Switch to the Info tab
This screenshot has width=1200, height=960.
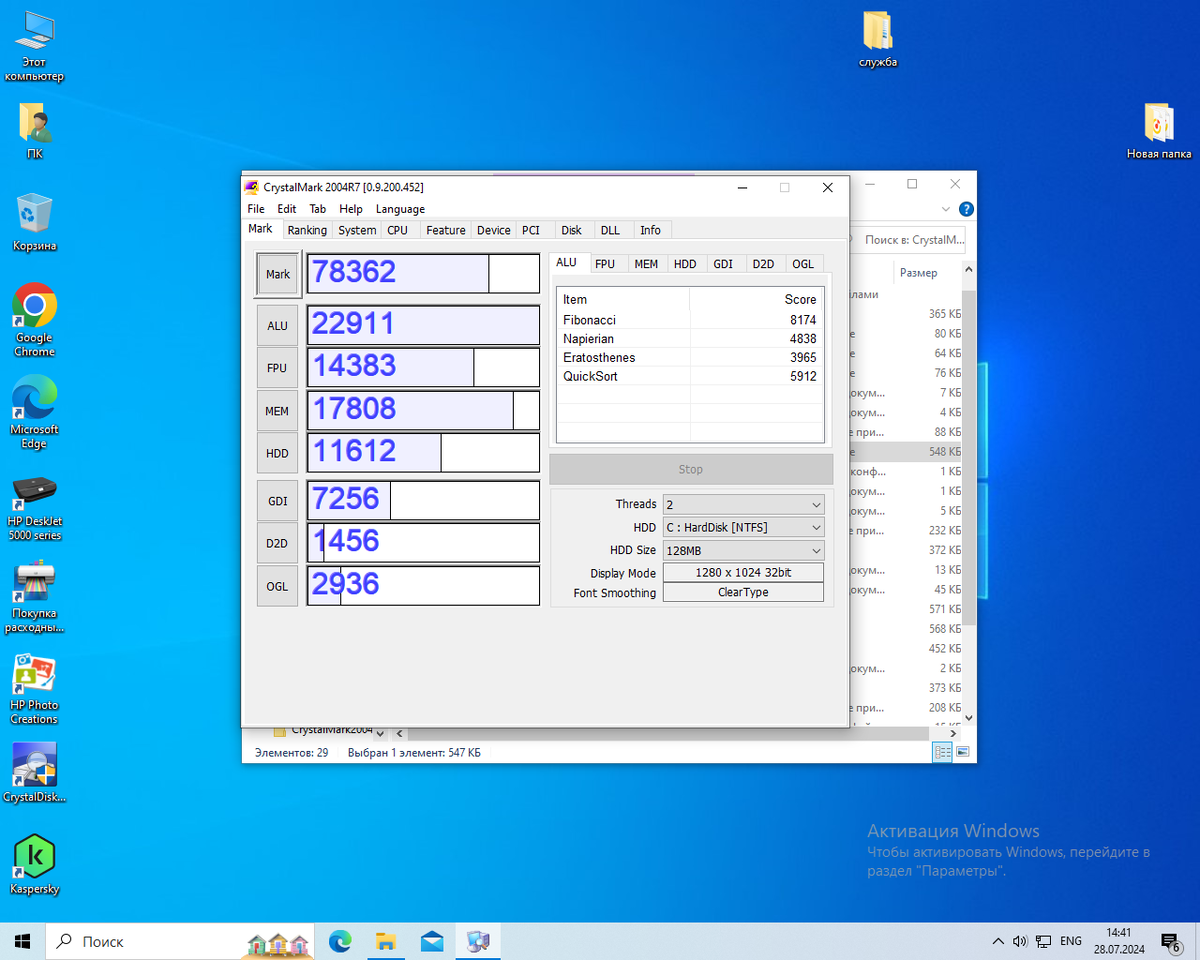coord(650,230)
